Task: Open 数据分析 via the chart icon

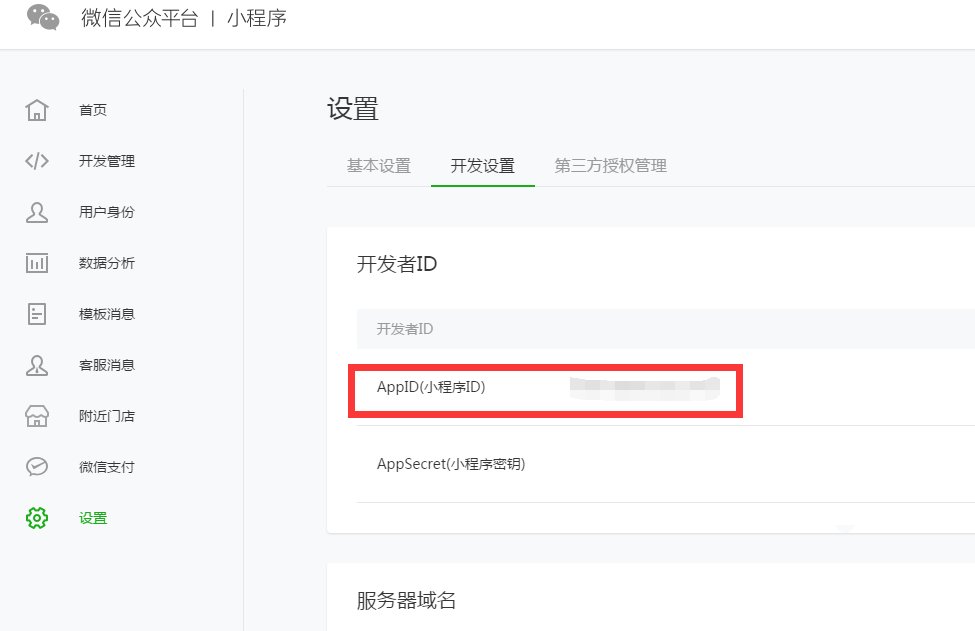Action: pos(36,263)
